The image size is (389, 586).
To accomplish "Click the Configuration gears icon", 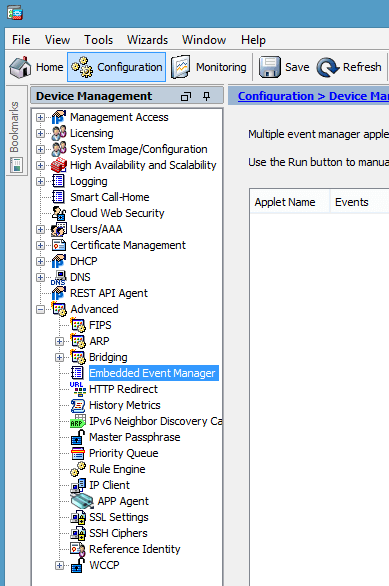I will (82, 67).
